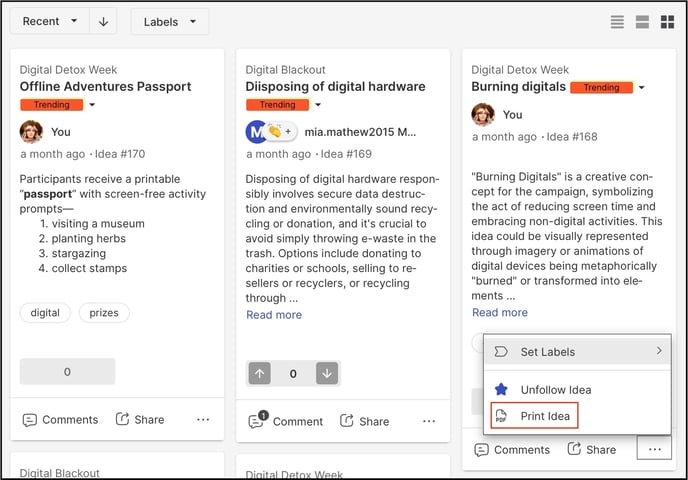The width and height of the screenshot is (688, 480).
Task: Expand Trending status dropdown on Burning digitals
Action: (x=641, y=87)
